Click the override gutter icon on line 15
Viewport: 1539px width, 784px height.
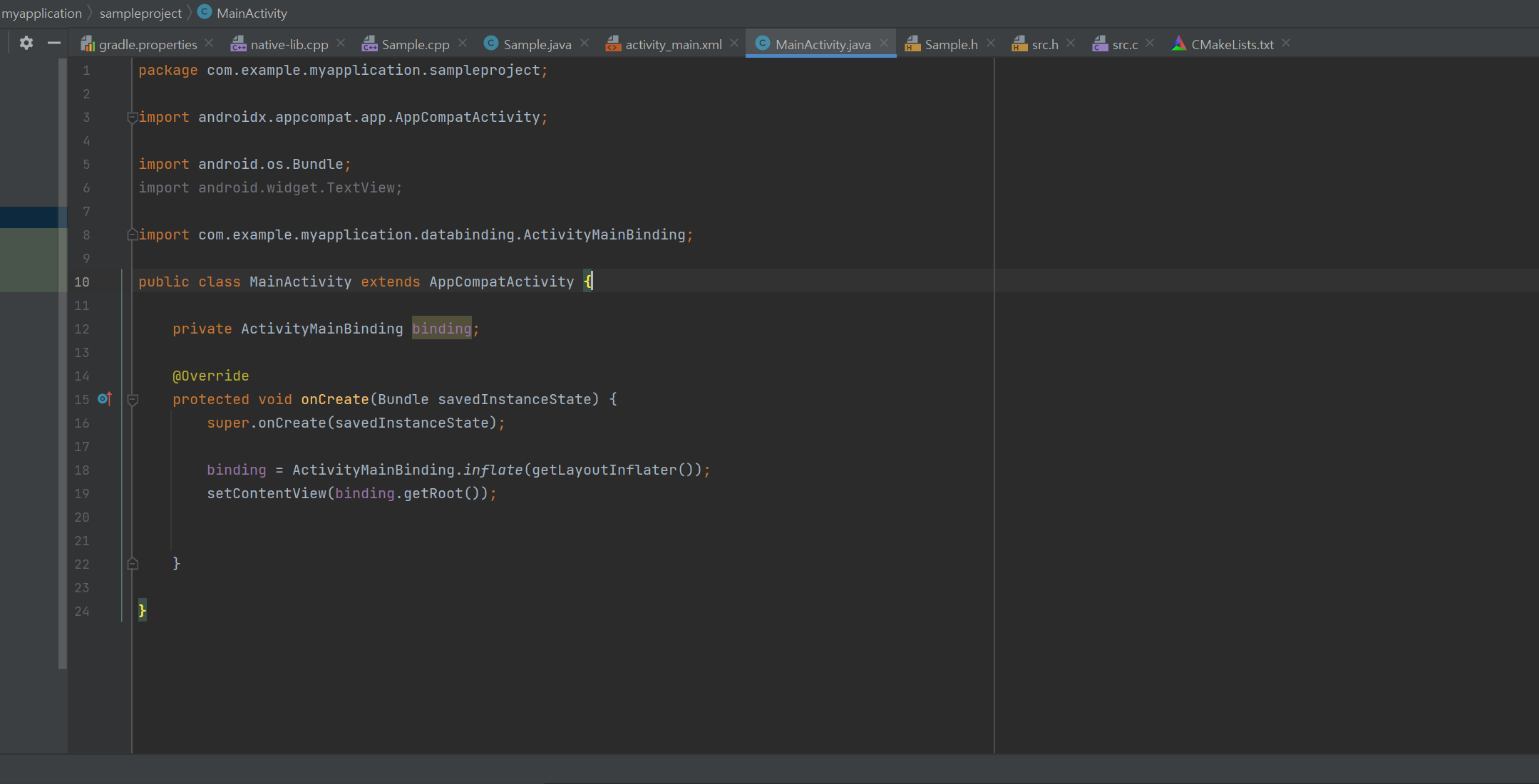(x=105, y=399)
